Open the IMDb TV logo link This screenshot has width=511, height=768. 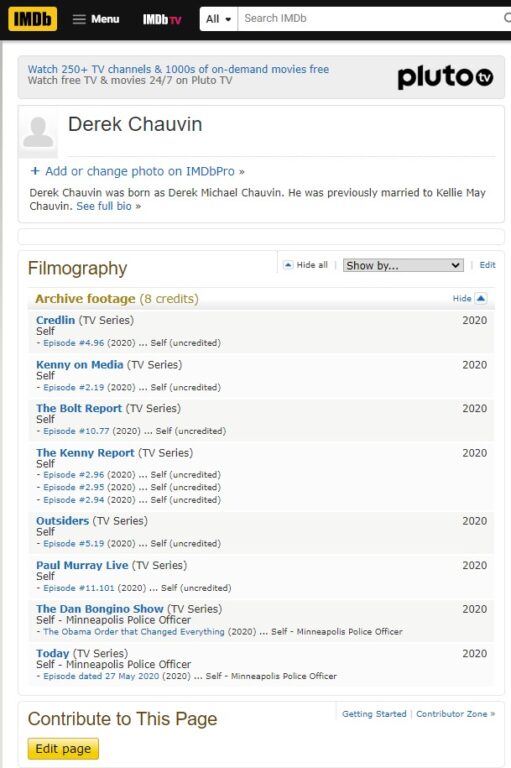(162, 20)
